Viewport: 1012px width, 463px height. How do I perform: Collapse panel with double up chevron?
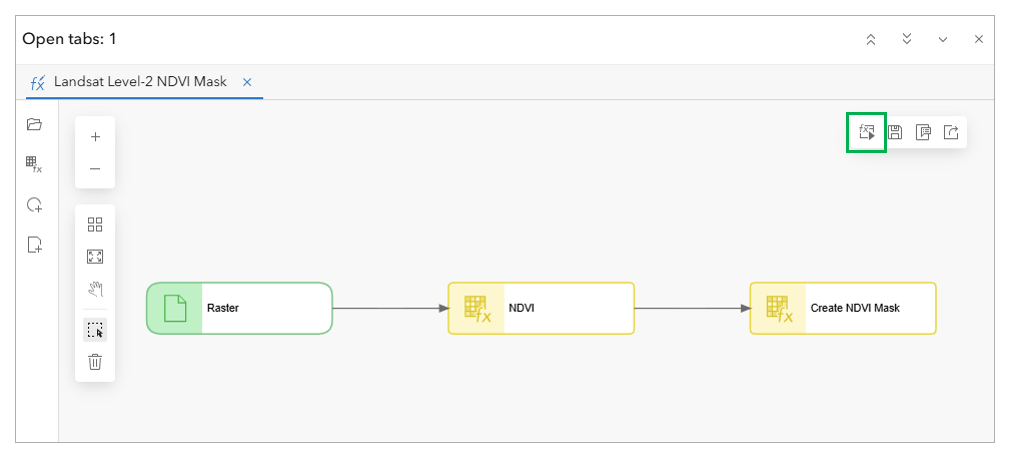[871, 39]
